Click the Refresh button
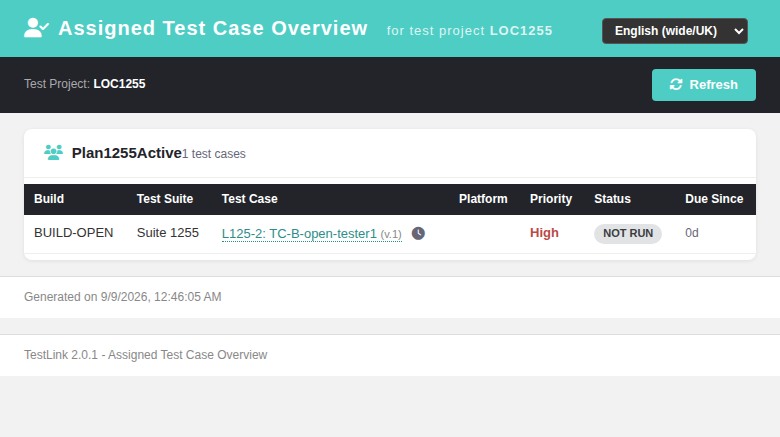780x437 pixels. pyautogui.click(x=703, y=85)
